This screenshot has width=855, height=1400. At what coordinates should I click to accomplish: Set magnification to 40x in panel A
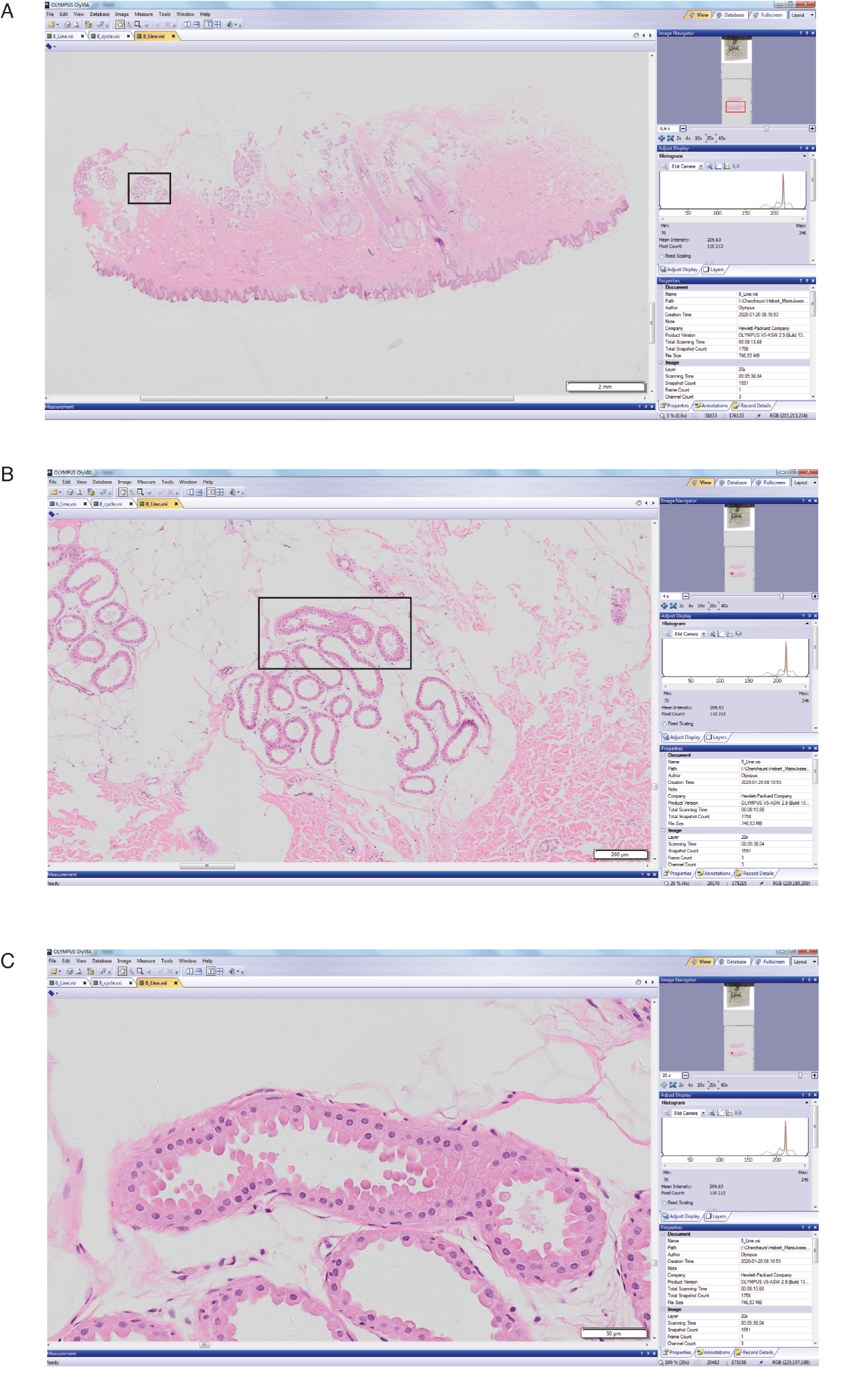pos(722,138)
